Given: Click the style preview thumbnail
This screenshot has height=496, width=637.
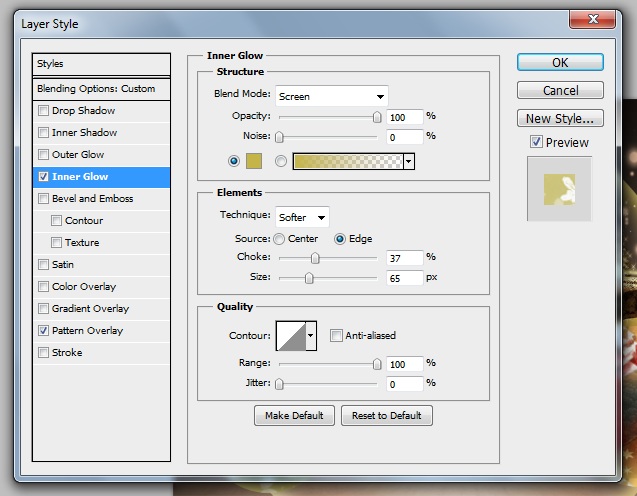Looking at the screenshot, I should click(559, 189).
